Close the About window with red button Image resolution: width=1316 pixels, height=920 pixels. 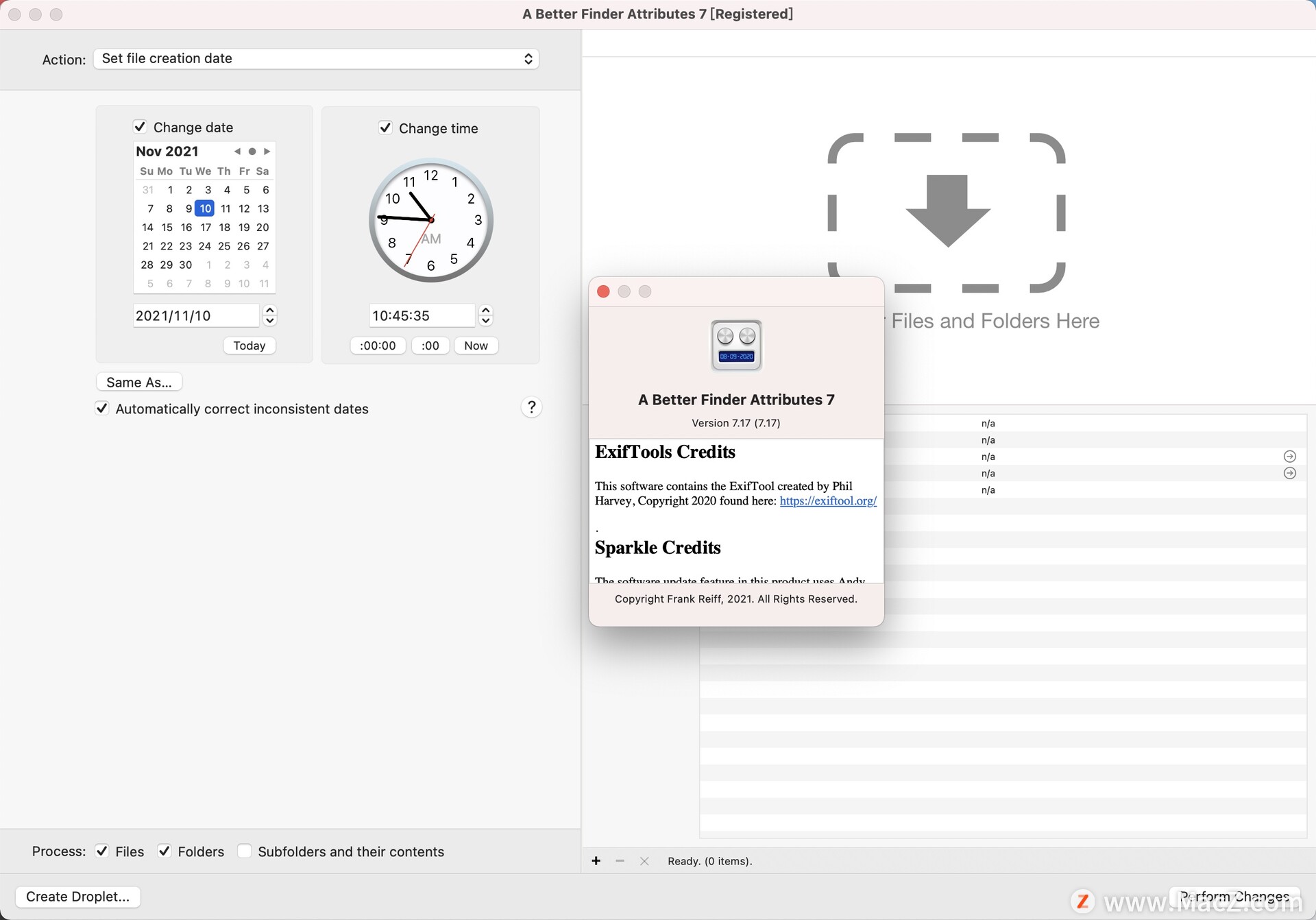pos(603,291)
